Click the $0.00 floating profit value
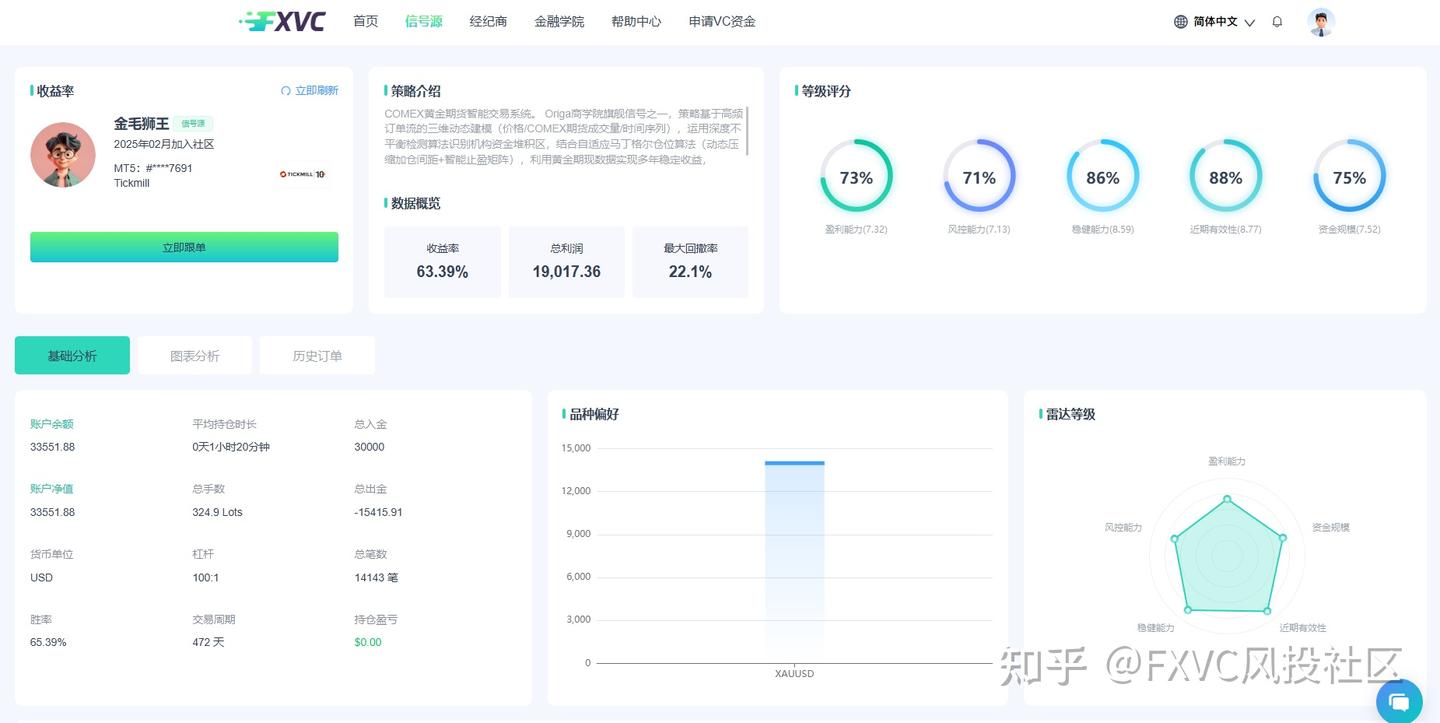The image size is (1440, 723). 368,642
